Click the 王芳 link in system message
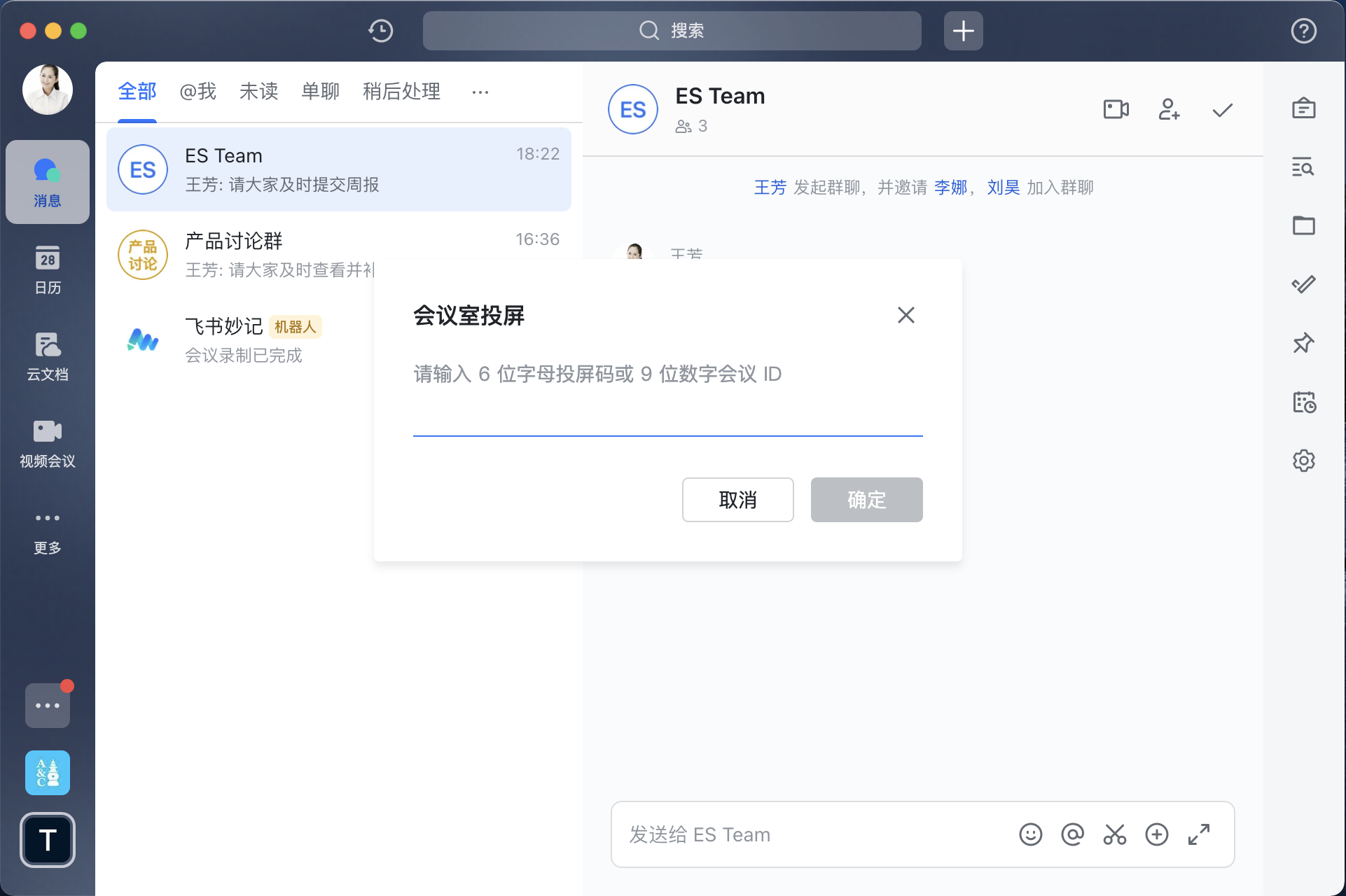The height and width of the screenshot is (896, 1346). 770,188
